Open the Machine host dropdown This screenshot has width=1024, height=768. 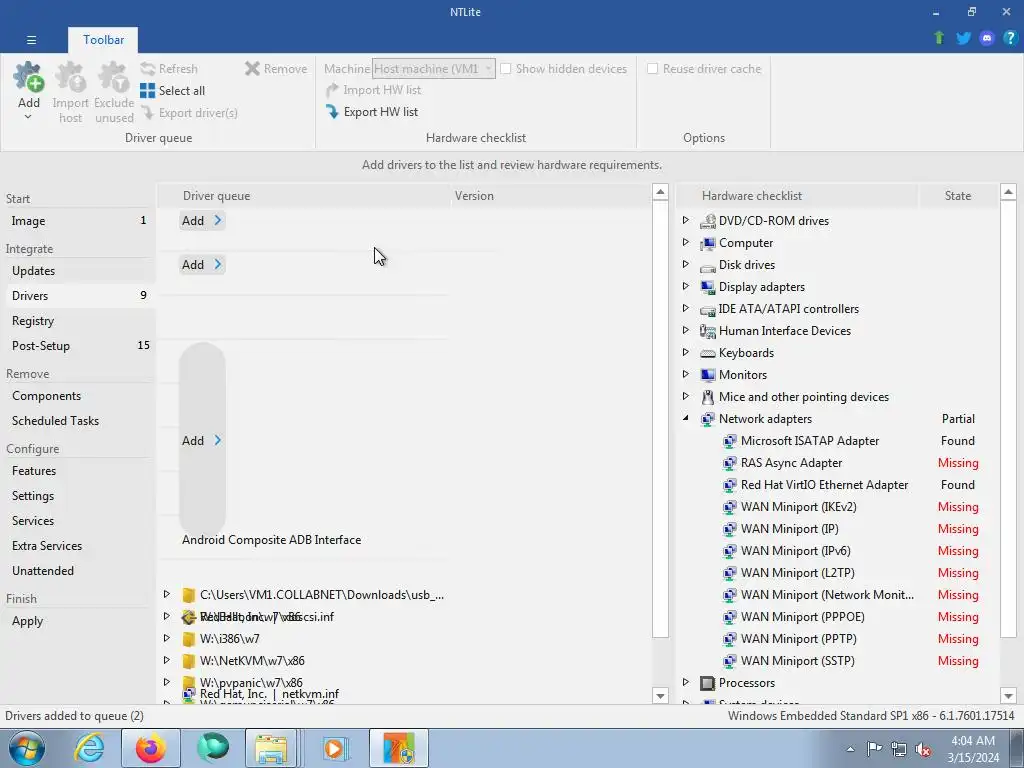coord(434,69)
